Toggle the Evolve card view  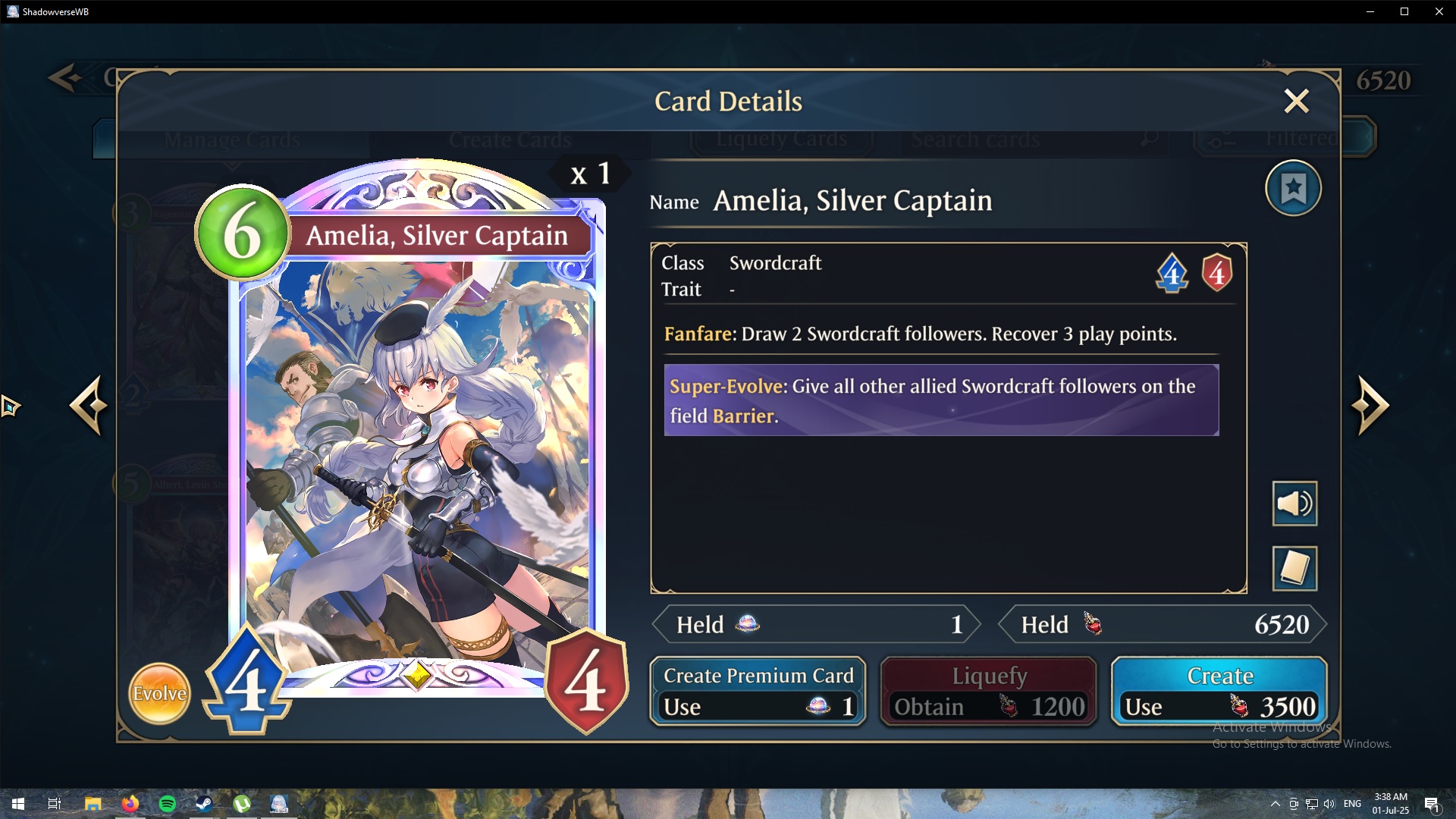point(159,693)
